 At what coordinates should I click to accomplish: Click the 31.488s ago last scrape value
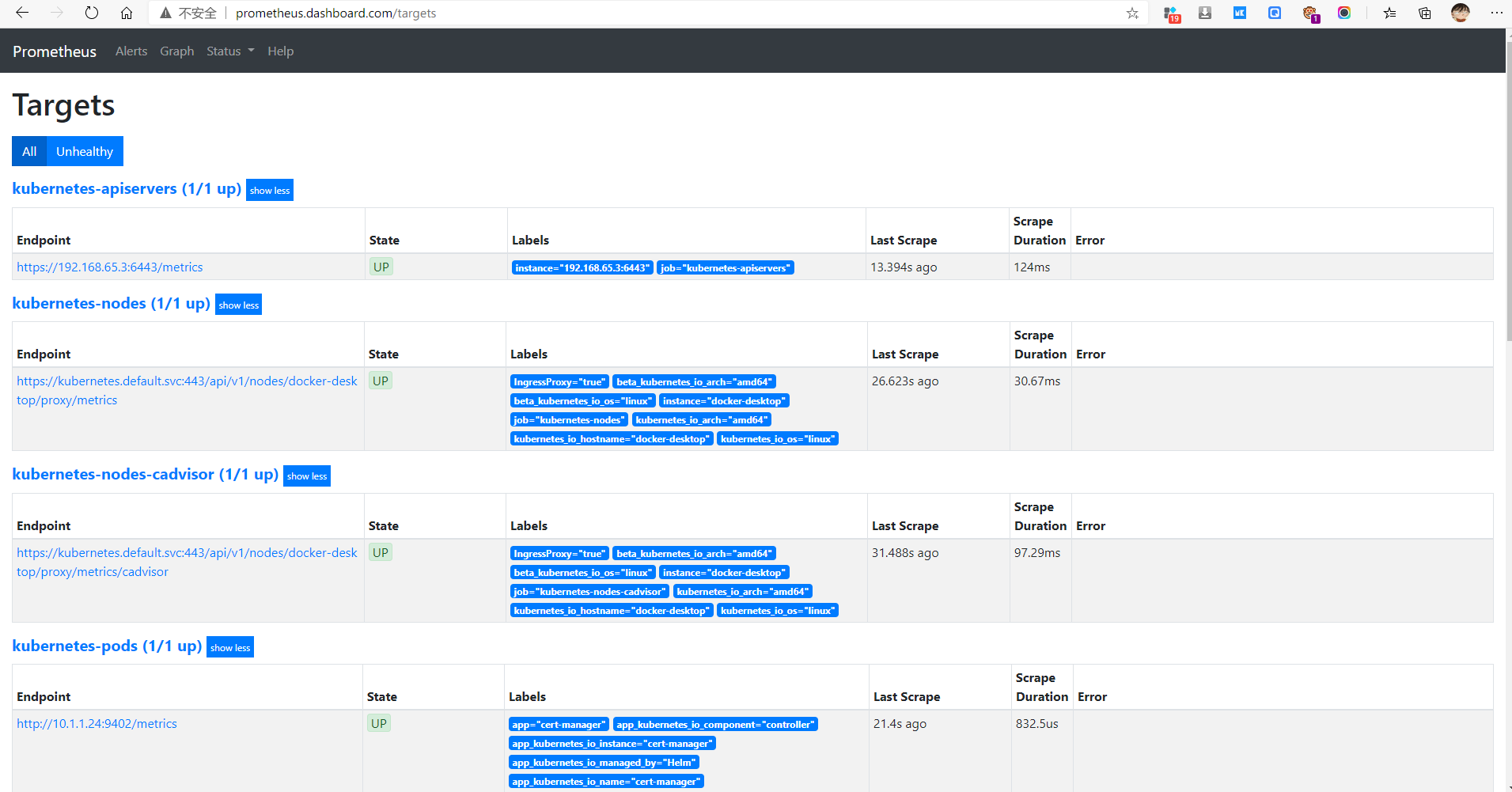coord(905,553)
